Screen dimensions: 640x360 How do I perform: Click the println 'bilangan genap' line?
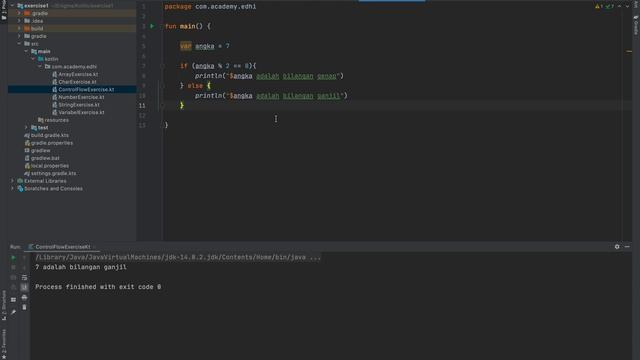269,76
